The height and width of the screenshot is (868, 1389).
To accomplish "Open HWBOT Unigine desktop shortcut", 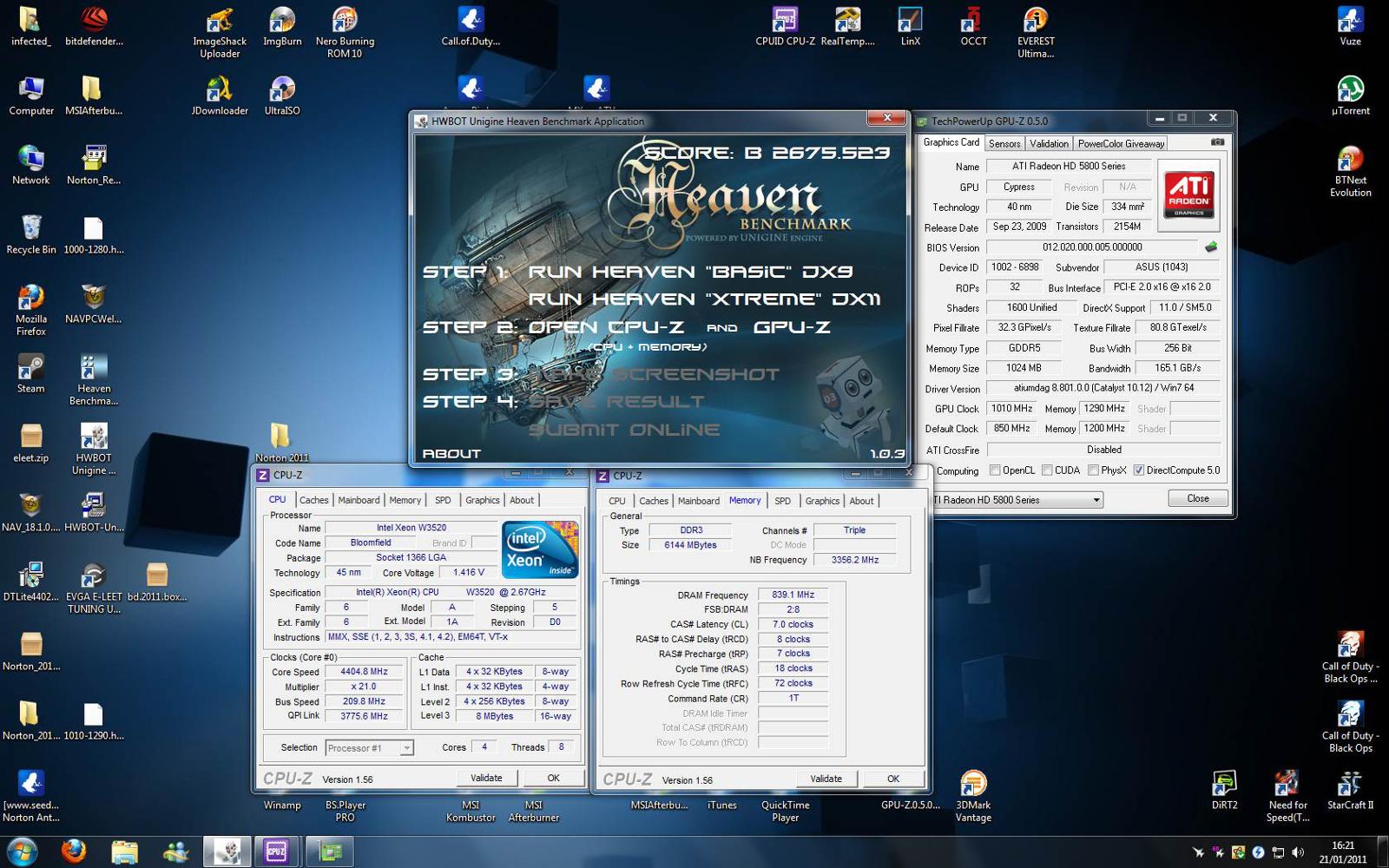I will coord(94,450).
